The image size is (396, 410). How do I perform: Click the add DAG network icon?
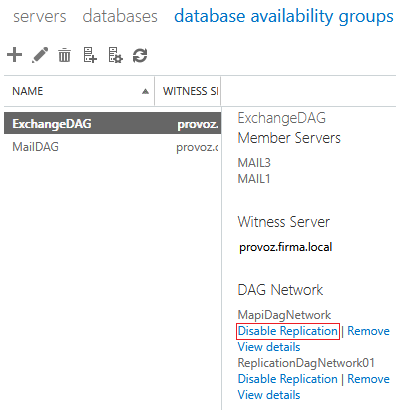point(90,55)
